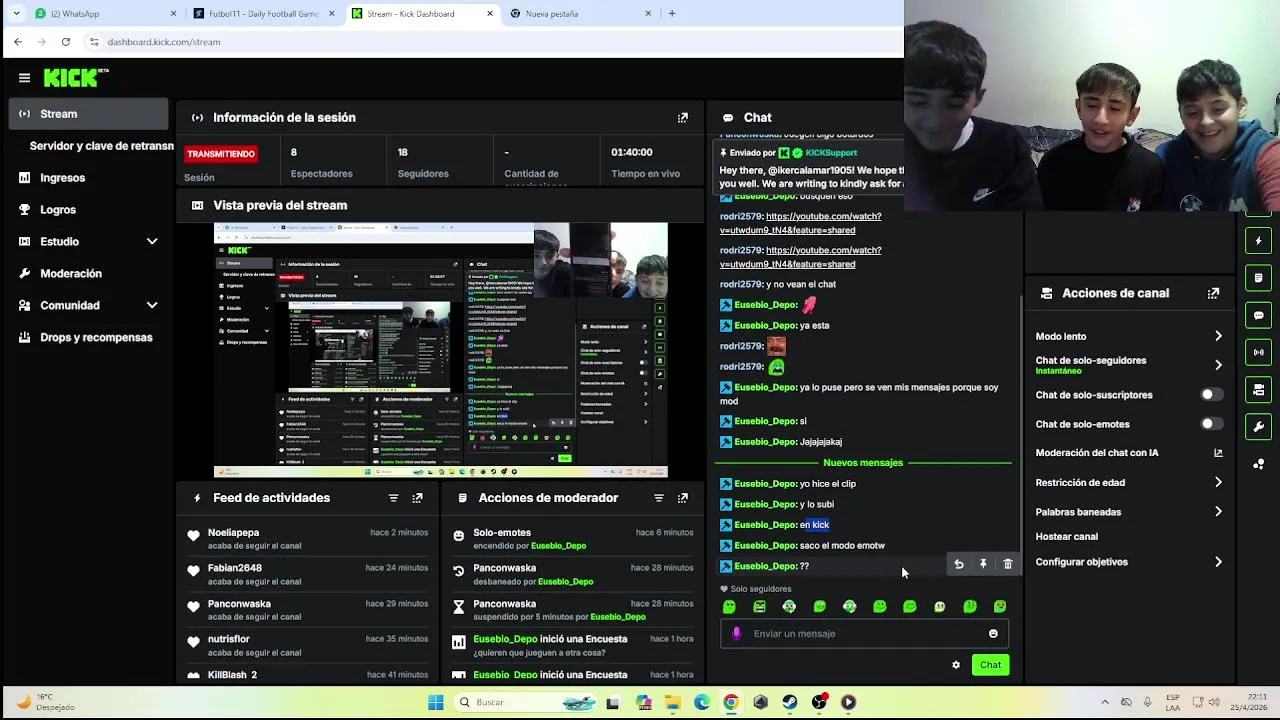Click the browser address bar
1280x720 pixels.
[x=490, y=42]
